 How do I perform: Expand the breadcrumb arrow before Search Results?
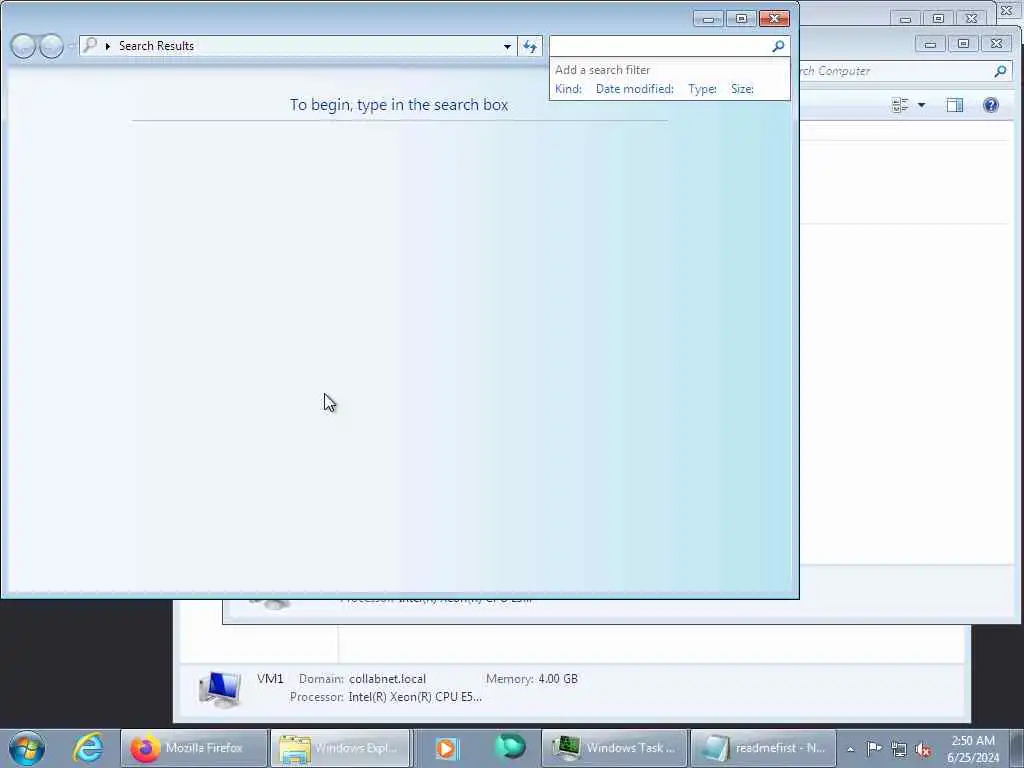[x=108, y=46]
